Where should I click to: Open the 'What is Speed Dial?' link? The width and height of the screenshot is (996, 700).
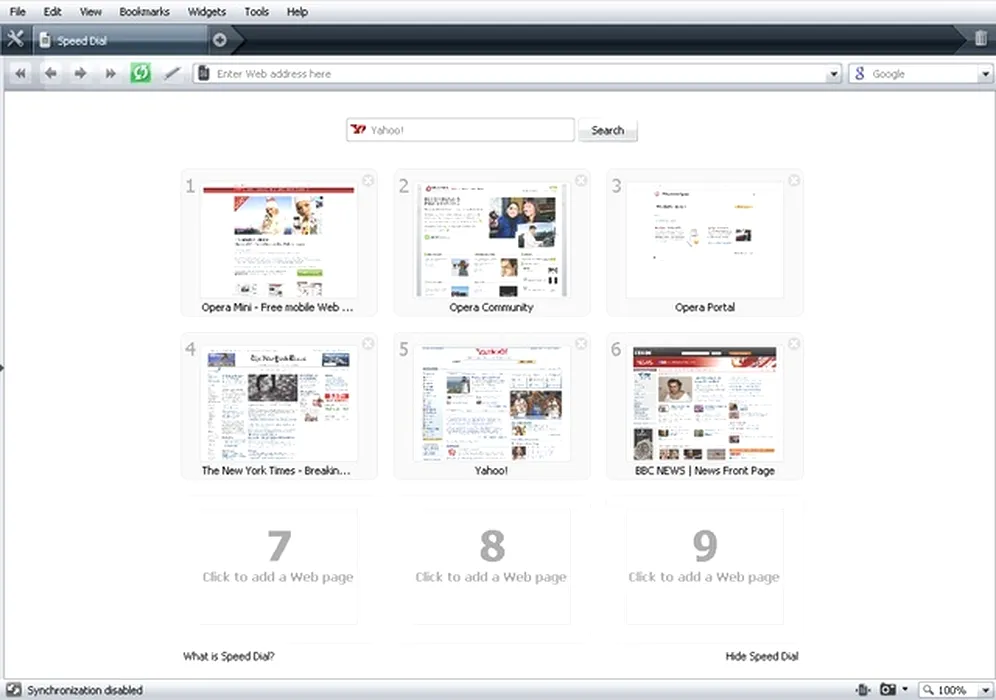click(x=229, y=656)
